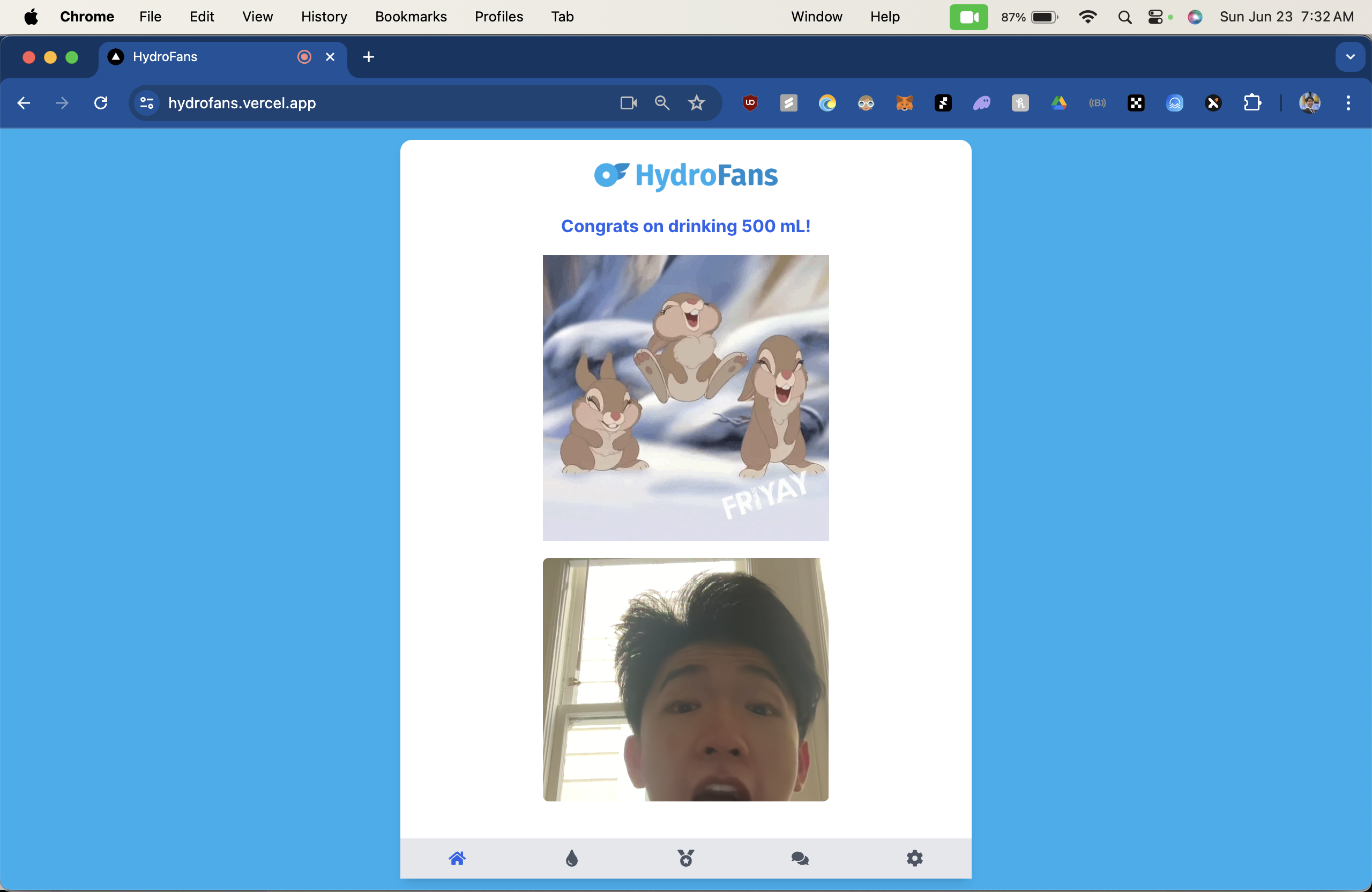Open the Bookmarks menu

411,17
